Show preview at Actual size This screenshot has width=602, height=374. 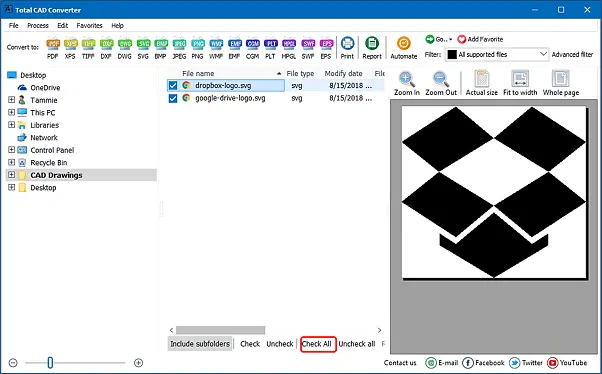481,83
